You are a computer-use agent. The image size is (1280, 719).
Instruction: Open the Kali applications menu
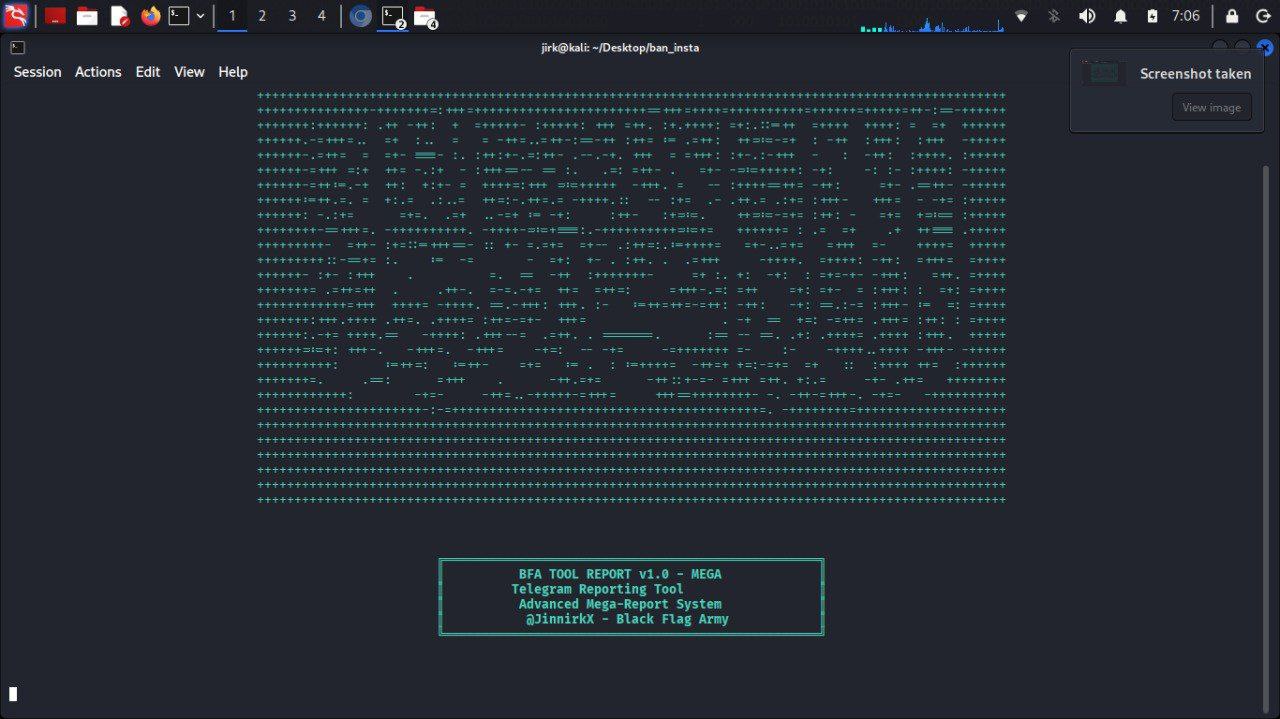coord(16,16)
